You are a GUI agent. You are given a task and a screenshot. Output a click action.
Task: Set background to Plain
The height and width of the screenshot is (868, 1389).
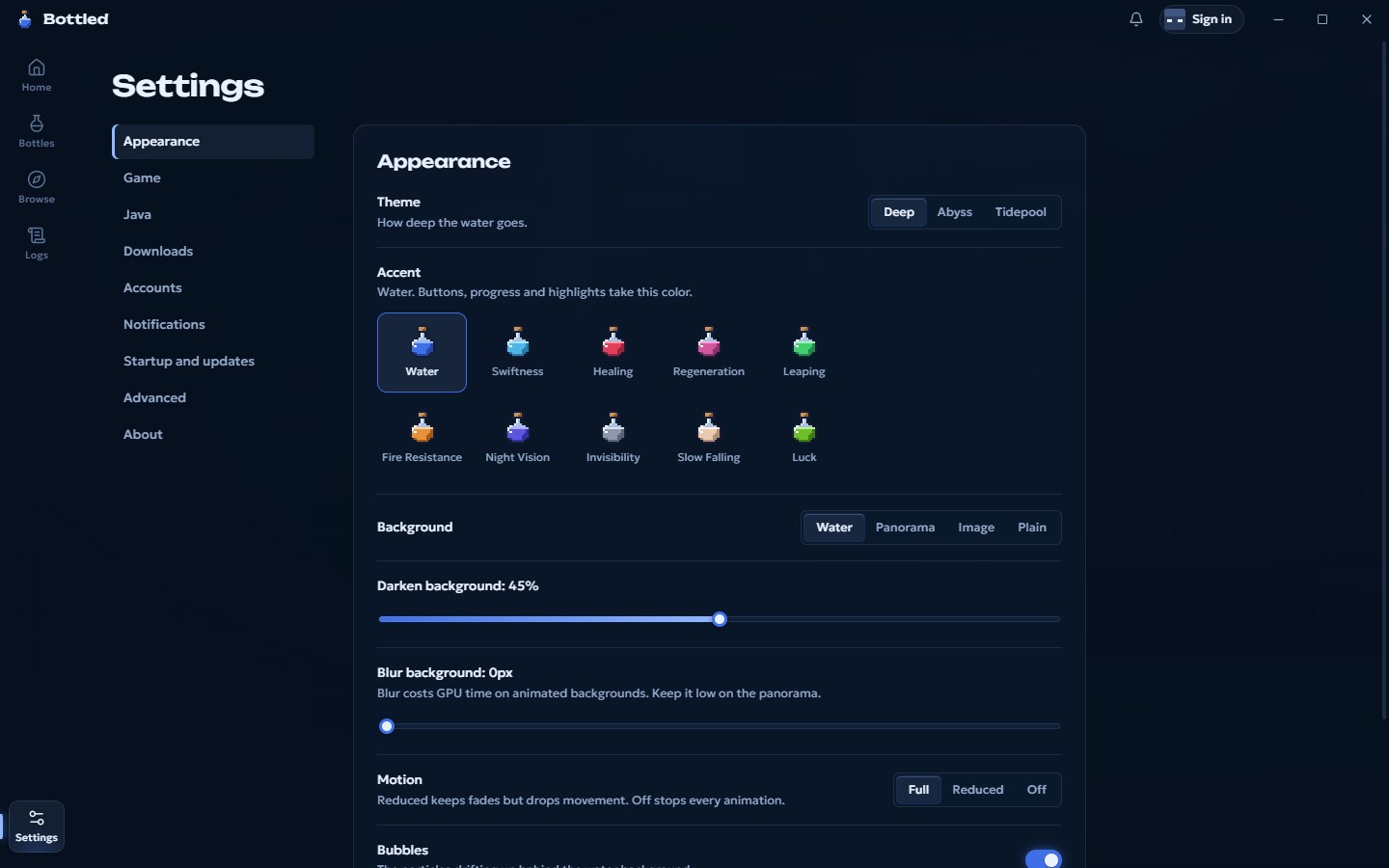coord(1032,528)
